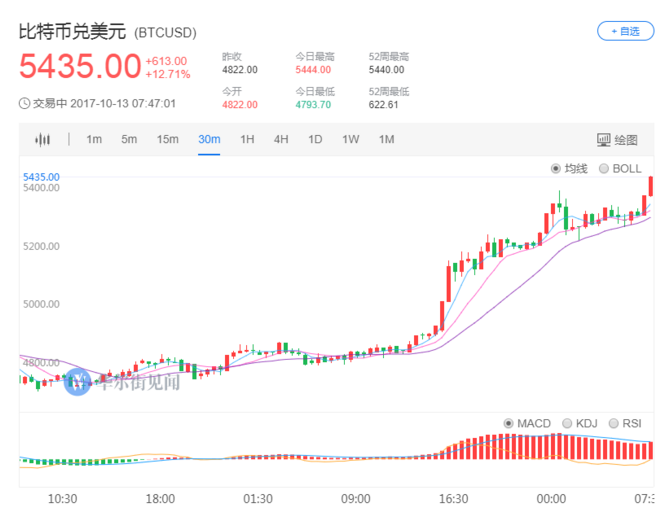Screen dimensions: 655x516
Task: Click the clock icon beside 交易中
Action: [25, 103]
